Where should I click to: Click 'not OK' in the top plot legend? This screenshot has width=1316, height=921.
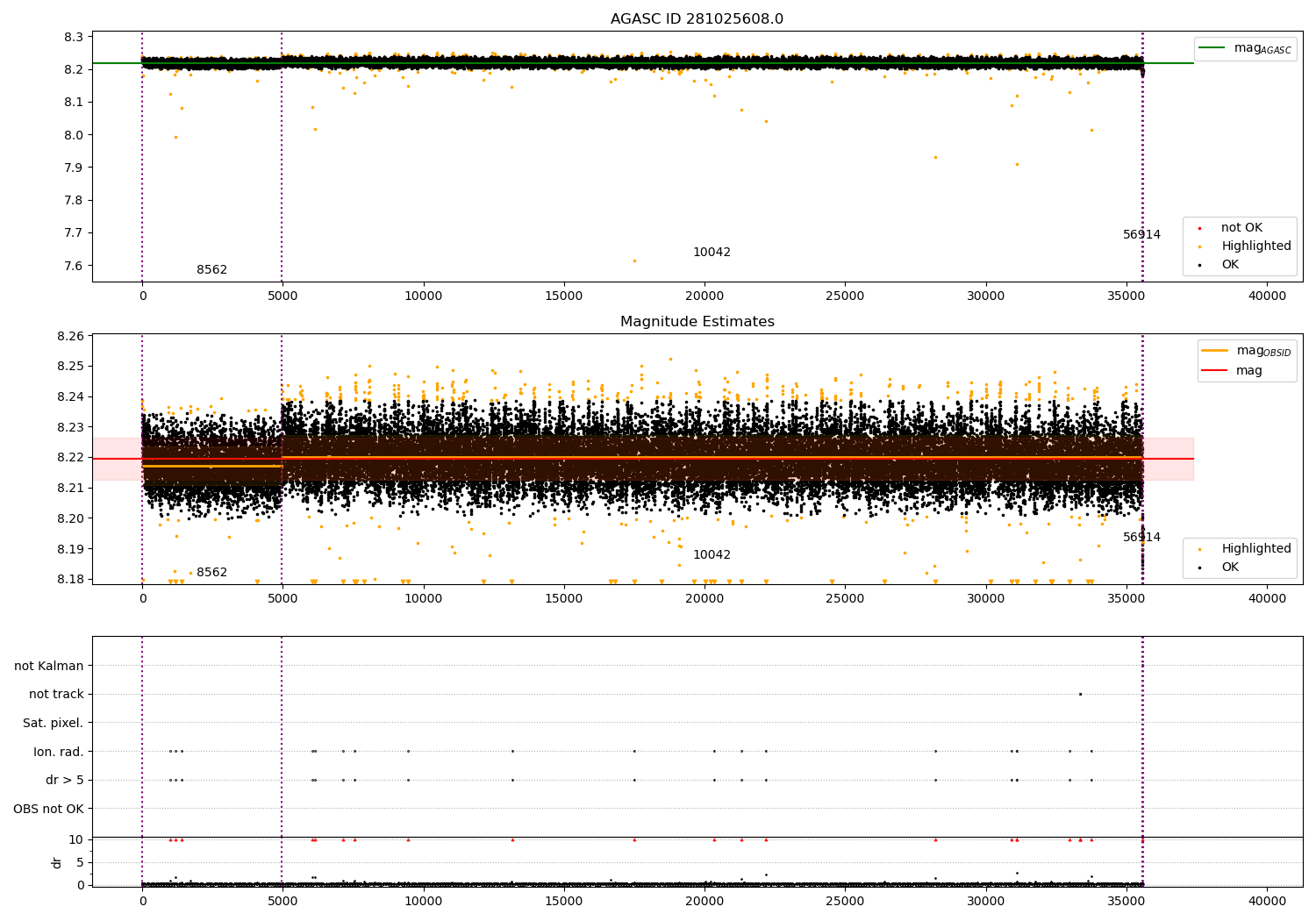click(1241, 228)
